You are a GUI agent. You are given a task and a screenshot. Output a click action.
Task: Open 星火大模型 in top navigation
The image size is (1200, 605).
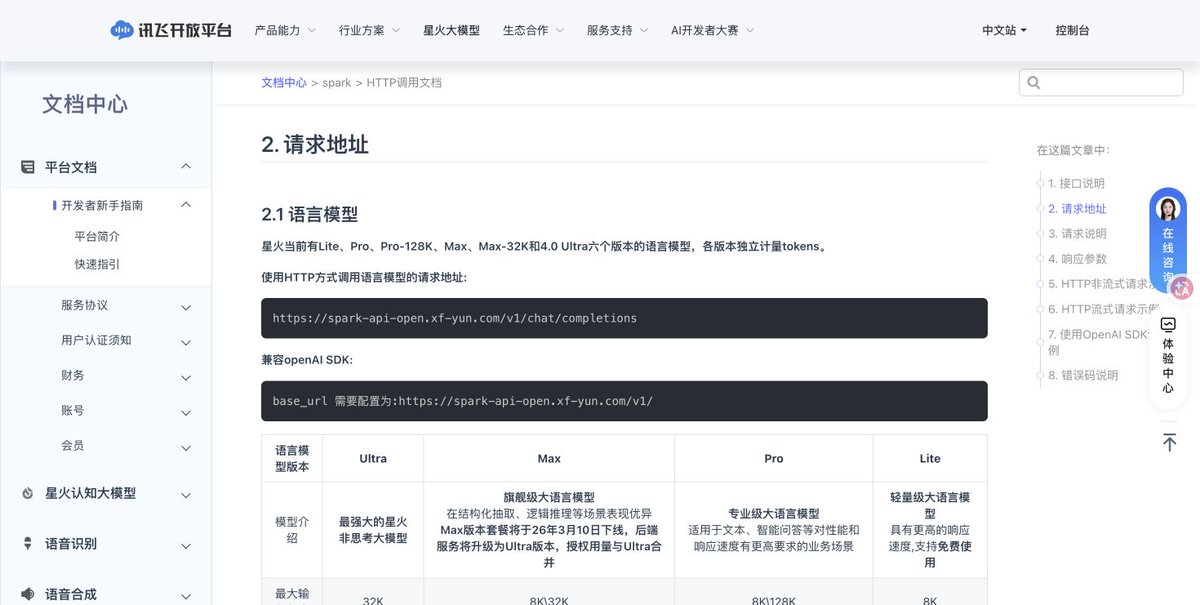pyautogui.click(x=451, y=30)
